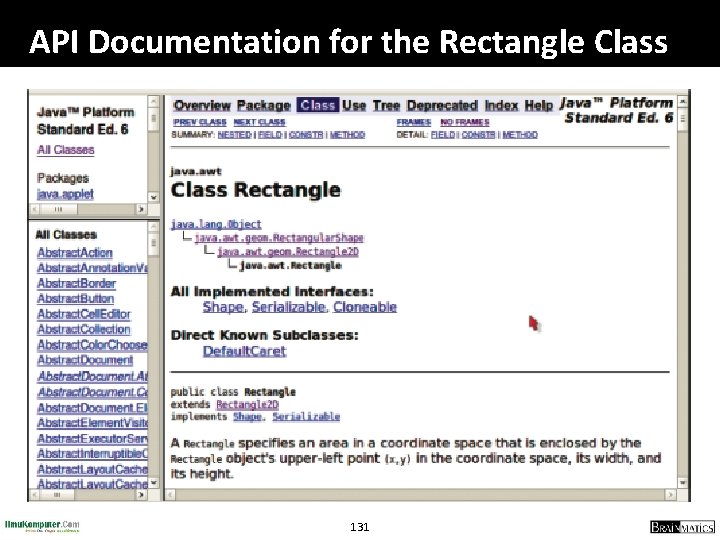
Task: Jump to CONSTR detail link
Action: pyautogui.click(x=478, y=135)
